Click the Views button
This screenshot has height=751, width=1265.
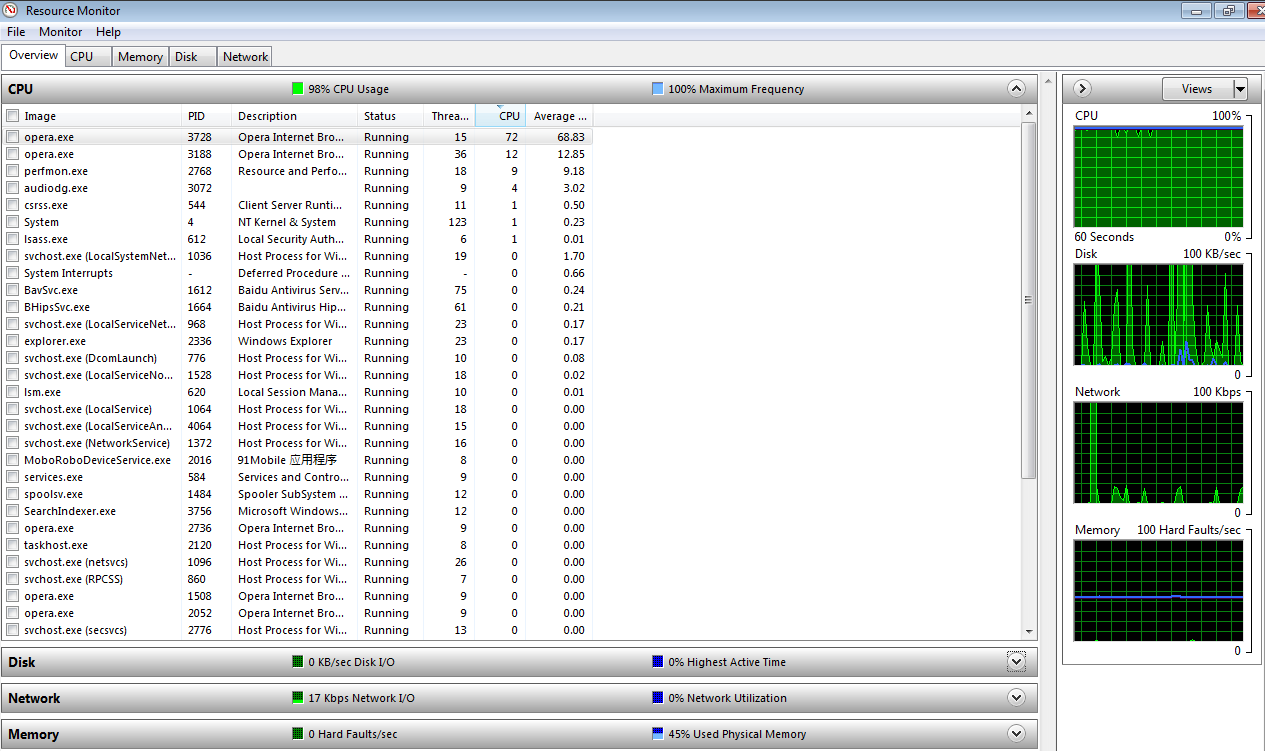[1197, 89]
